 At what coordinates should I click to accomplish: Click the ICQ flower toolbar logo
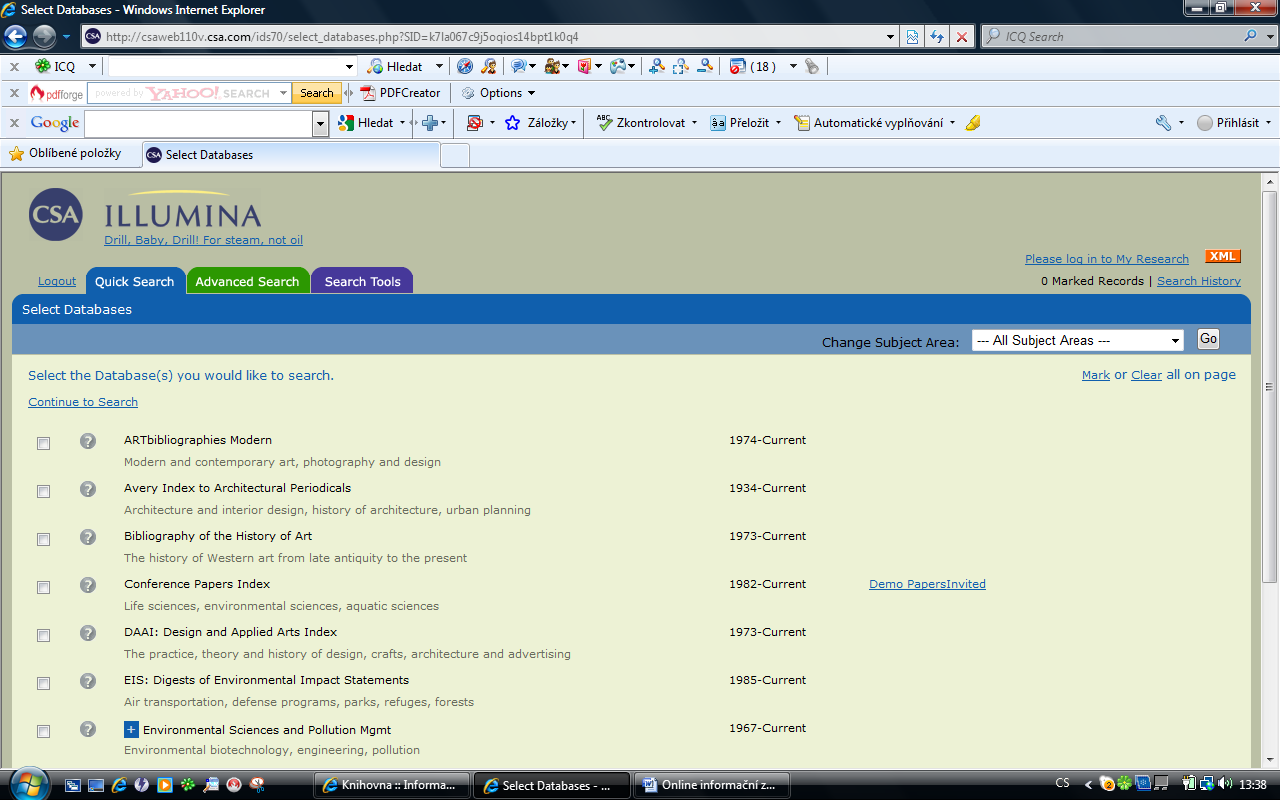(x=42, y=66)
